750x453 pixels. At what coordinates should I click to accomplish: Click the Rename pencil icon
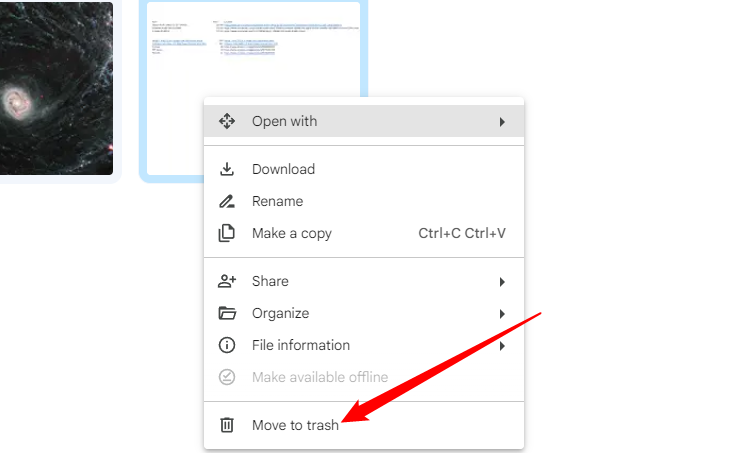point(227,201)
